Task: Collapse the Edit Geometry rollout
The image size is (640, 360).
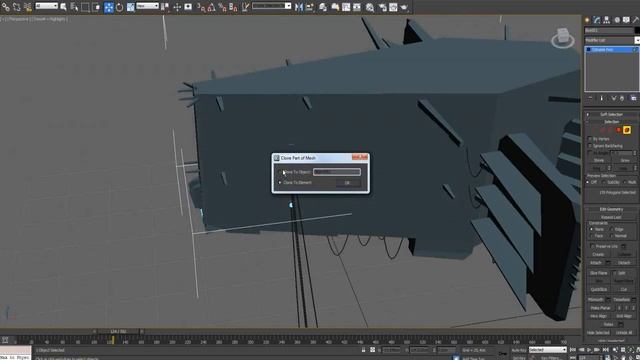Action: click(611, 209)
